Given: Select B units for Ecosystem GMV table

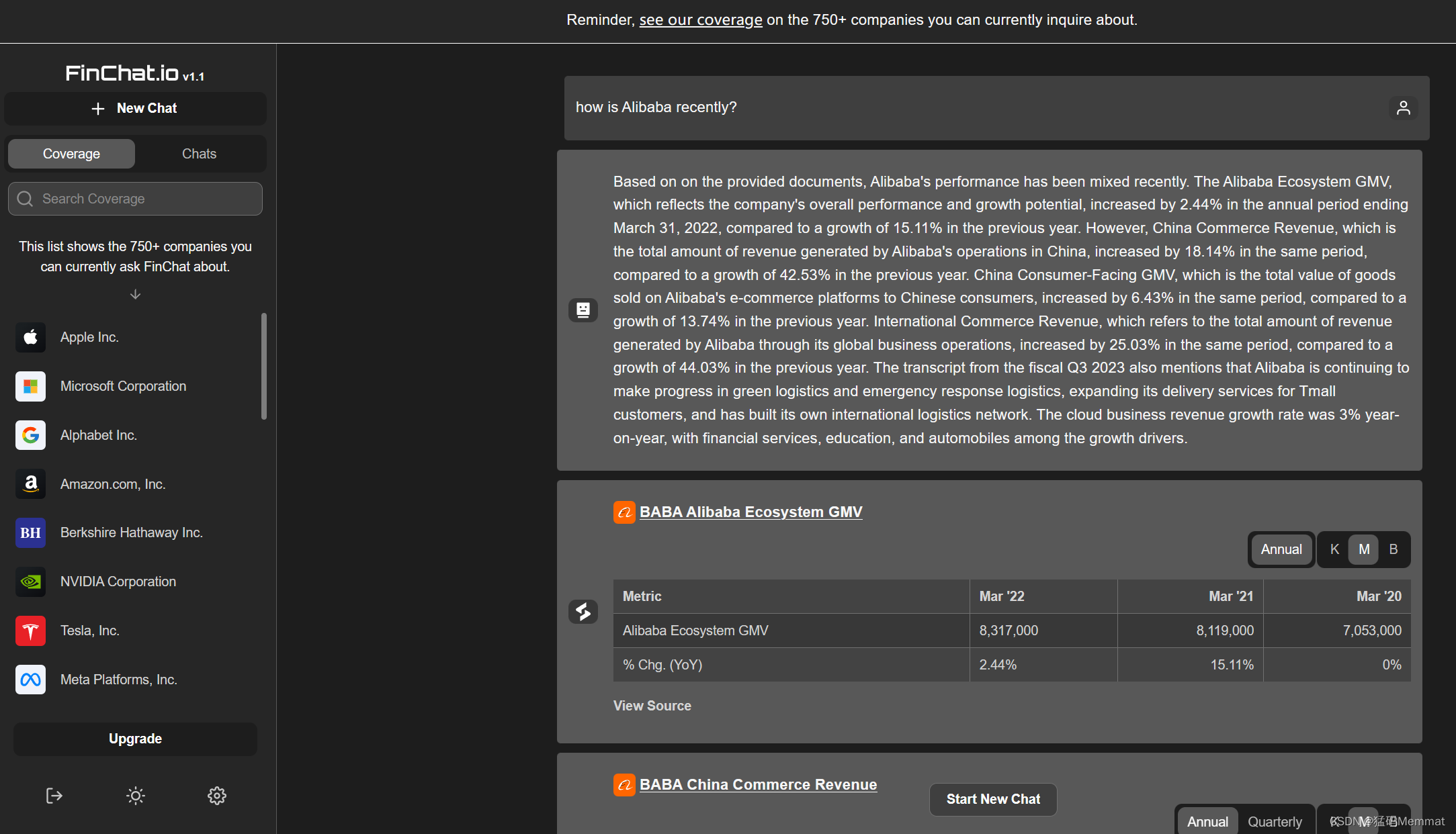Looking at the screenshot, I should (1394, 549).
